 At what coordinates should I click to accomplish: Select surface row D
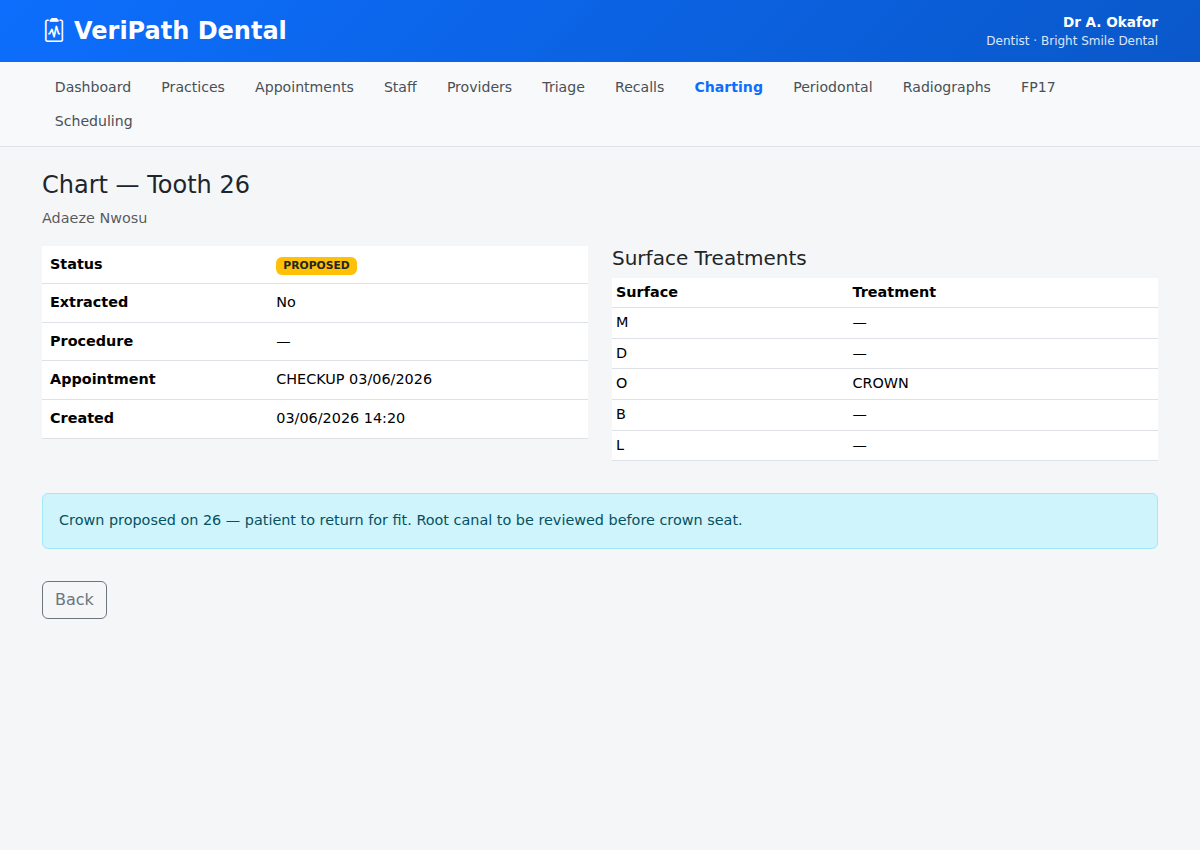tap(885, 354)
